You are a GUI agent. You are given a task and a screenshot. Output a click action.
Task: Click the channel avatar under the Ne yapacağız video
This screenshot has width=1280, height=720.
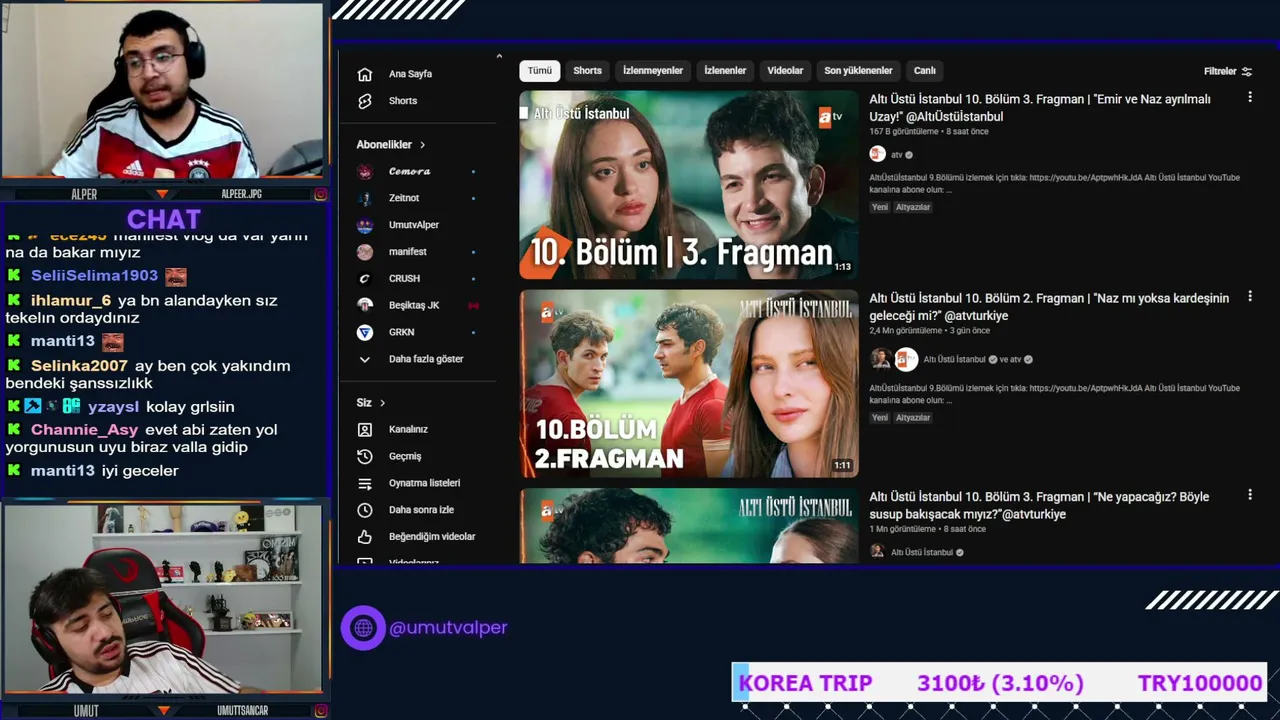tap(877, 552)
